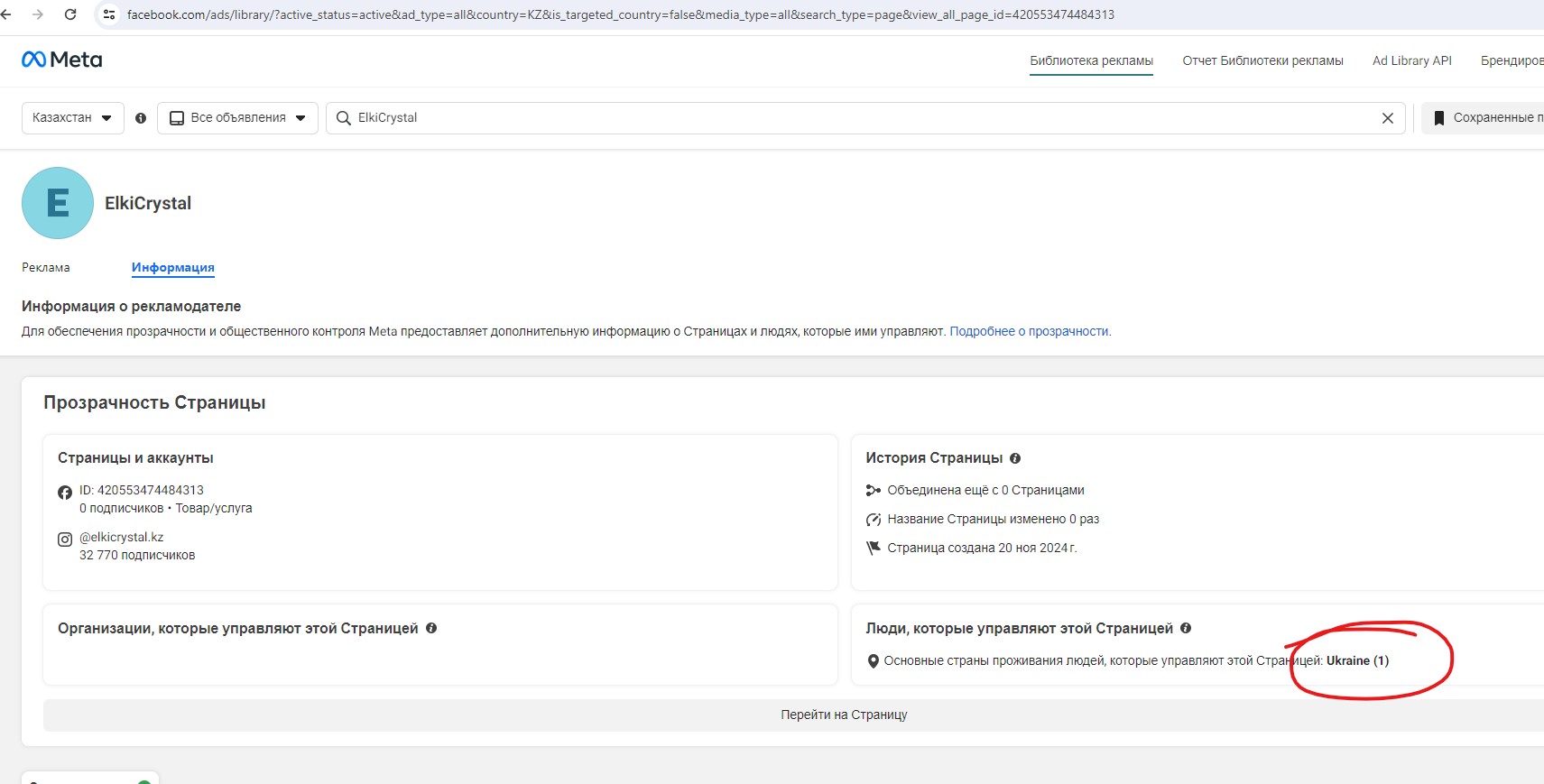Screen dimensions: 1544x784
Task: Select the Информация tab
Action: coord(172,268)
